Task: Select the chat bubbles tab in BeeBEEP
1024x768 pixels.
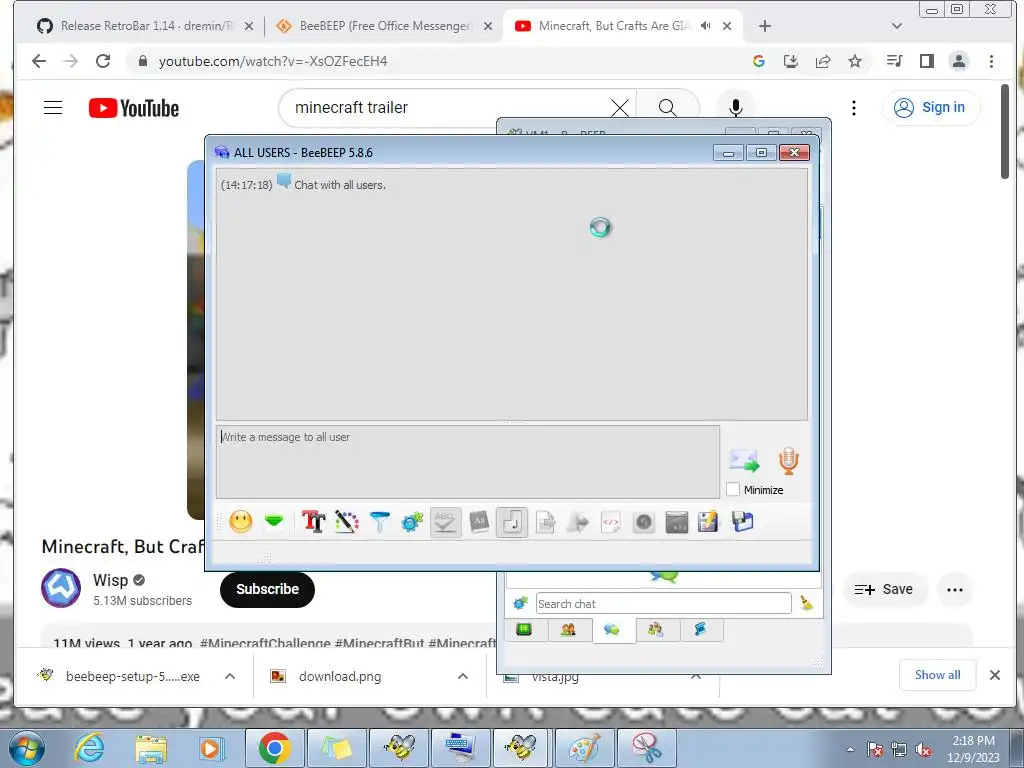Action: [612, 630]
